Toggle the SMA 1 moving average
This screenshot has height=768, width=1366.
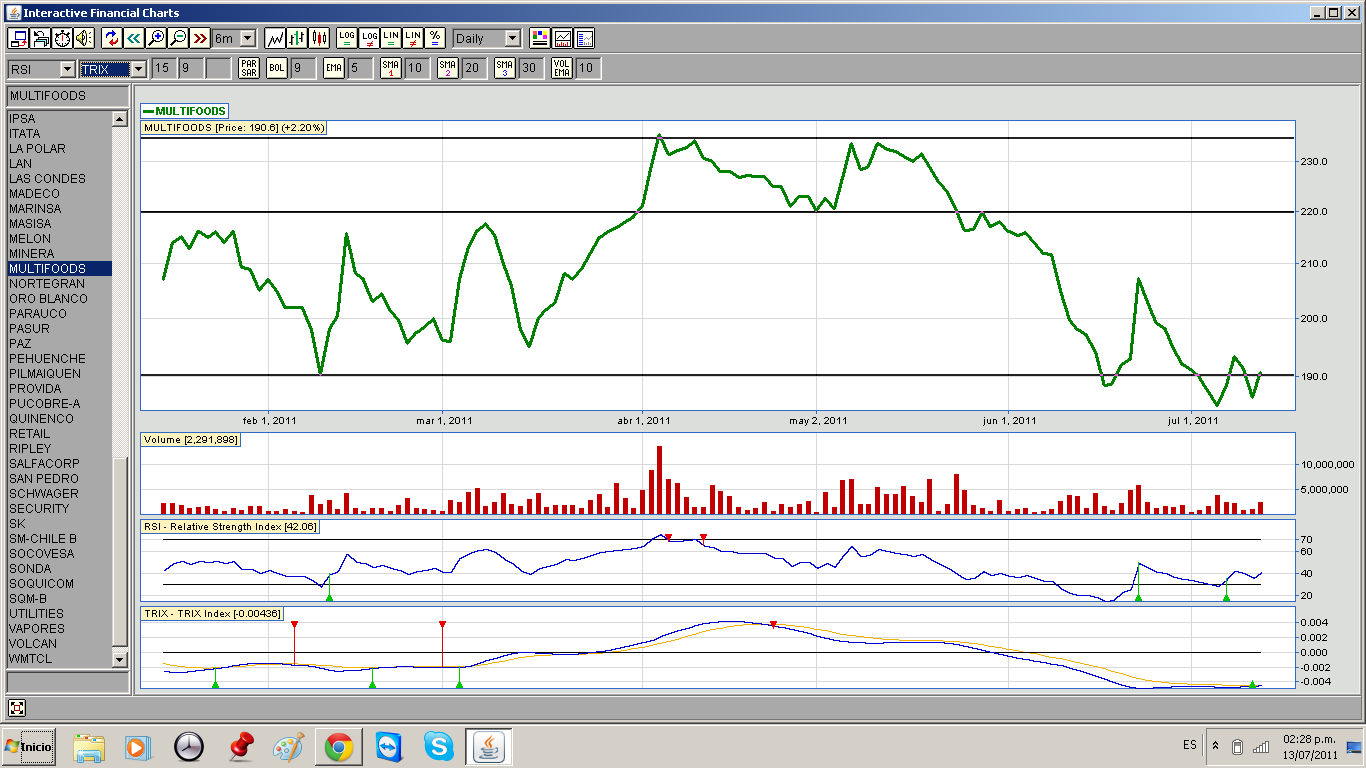click(391, 68)
